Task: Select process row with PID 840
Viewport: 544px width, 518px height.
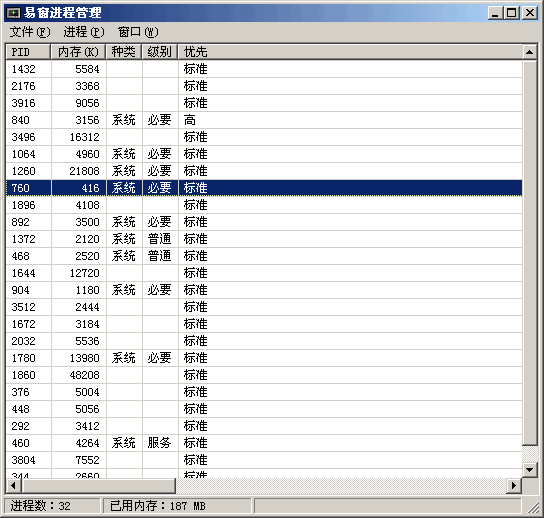Action: tap(264, 120)
